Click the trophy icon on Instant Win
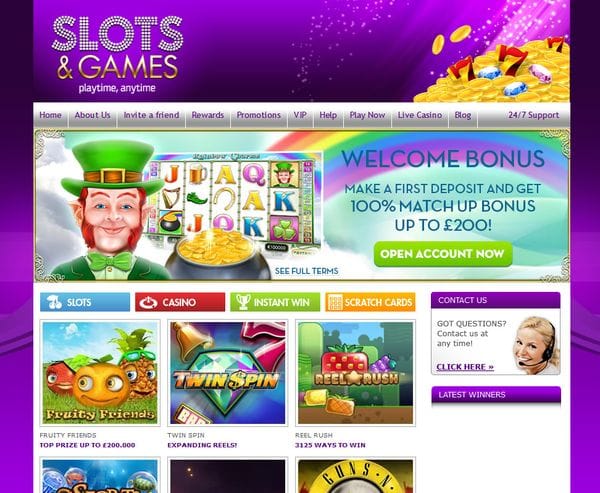The height and width of the screenshot is (493, 600). 243,302
